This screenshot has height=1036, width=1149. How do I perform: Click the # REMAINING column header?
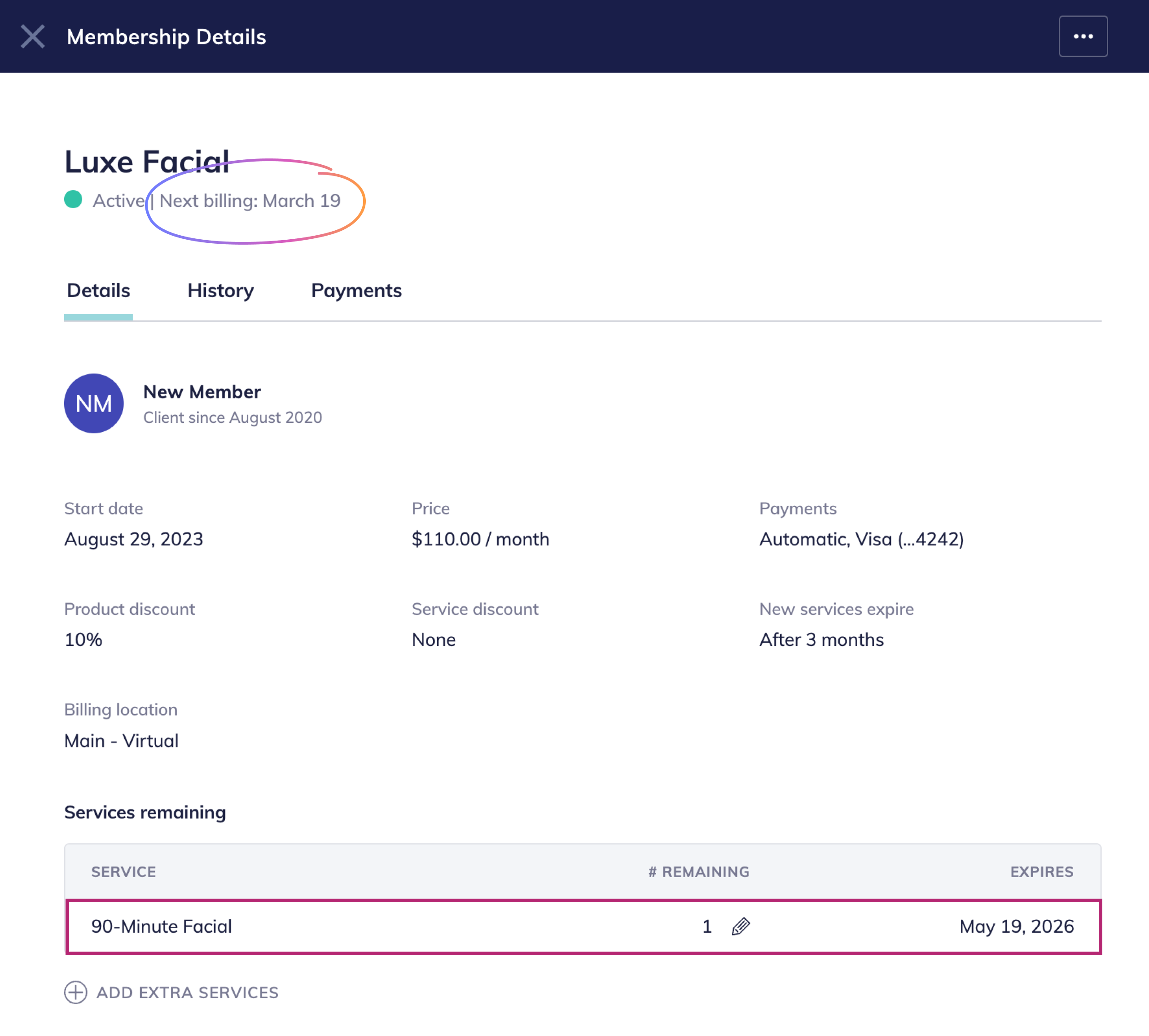tap(698, 872)
